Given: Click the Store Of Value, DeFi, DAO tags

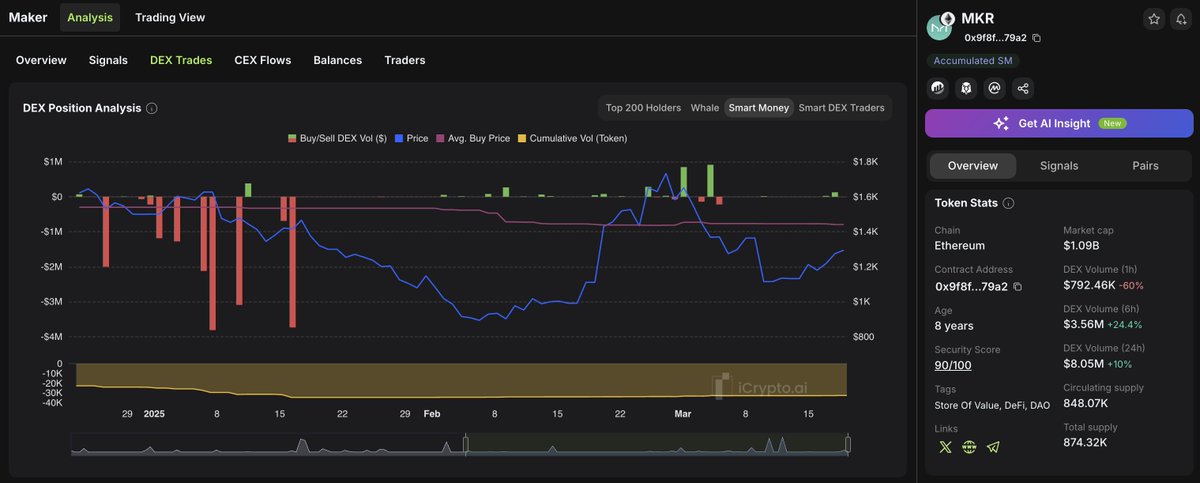Looking at the screenshot, I should 992,405.
